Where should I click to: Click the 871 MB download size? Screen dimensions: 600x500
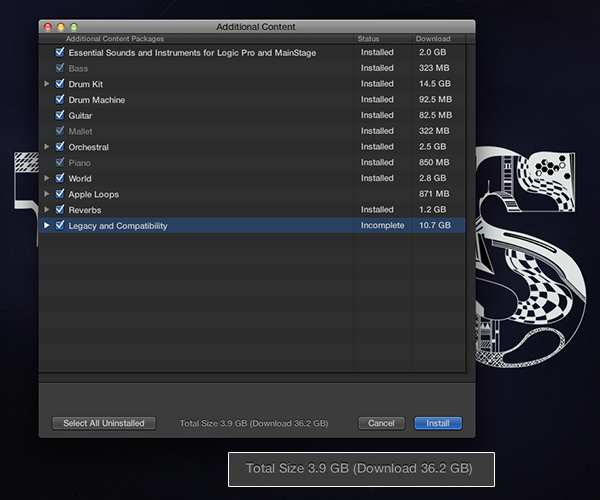click(434, 194)
